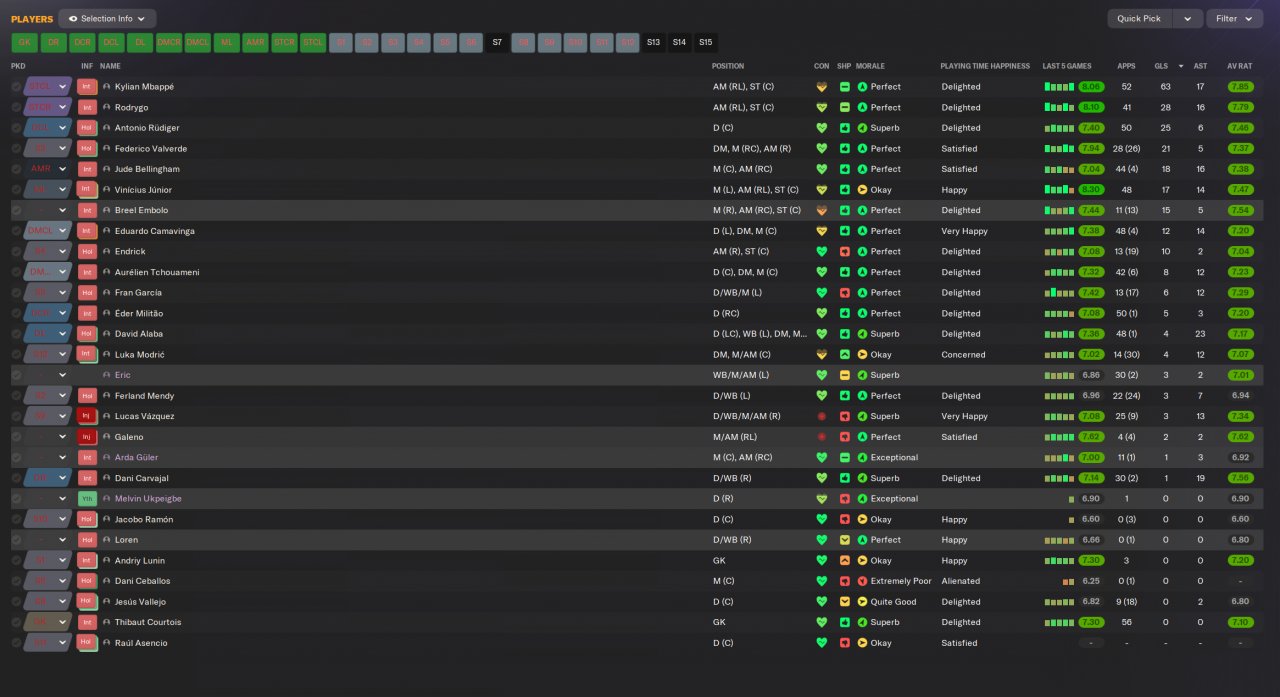Open the arrow next to Quick Pick
The image size is (1280, 697).
(1188, 18)
